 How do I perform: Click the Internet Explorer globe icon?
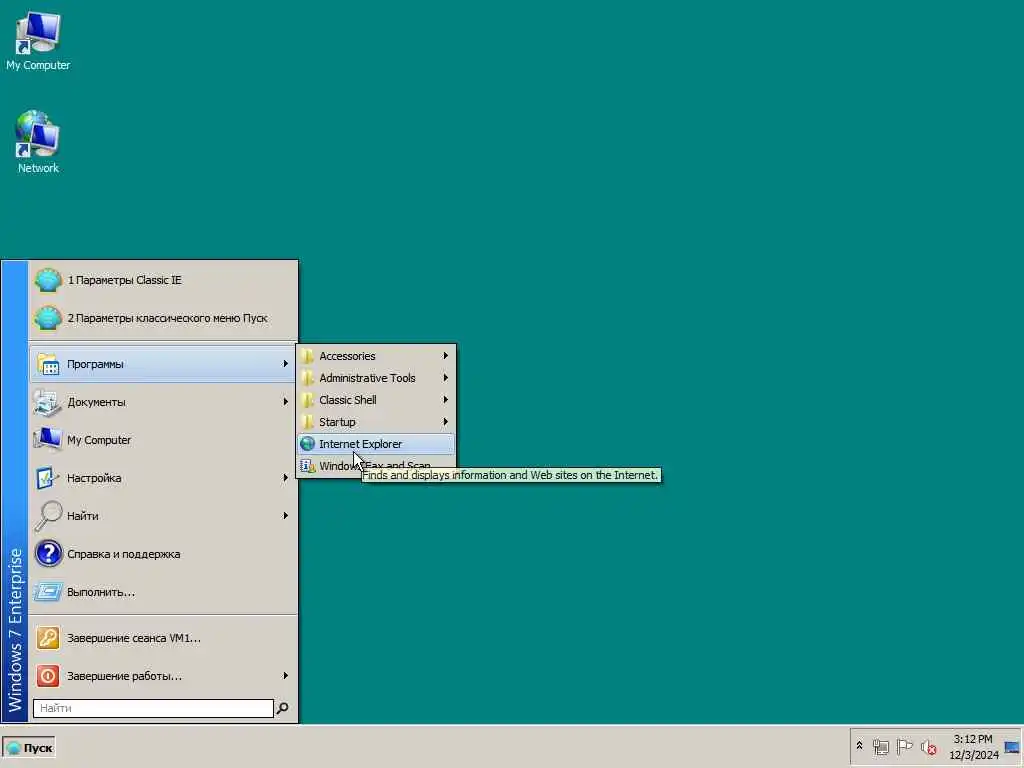pyautogui.click(x=308, y=444)
